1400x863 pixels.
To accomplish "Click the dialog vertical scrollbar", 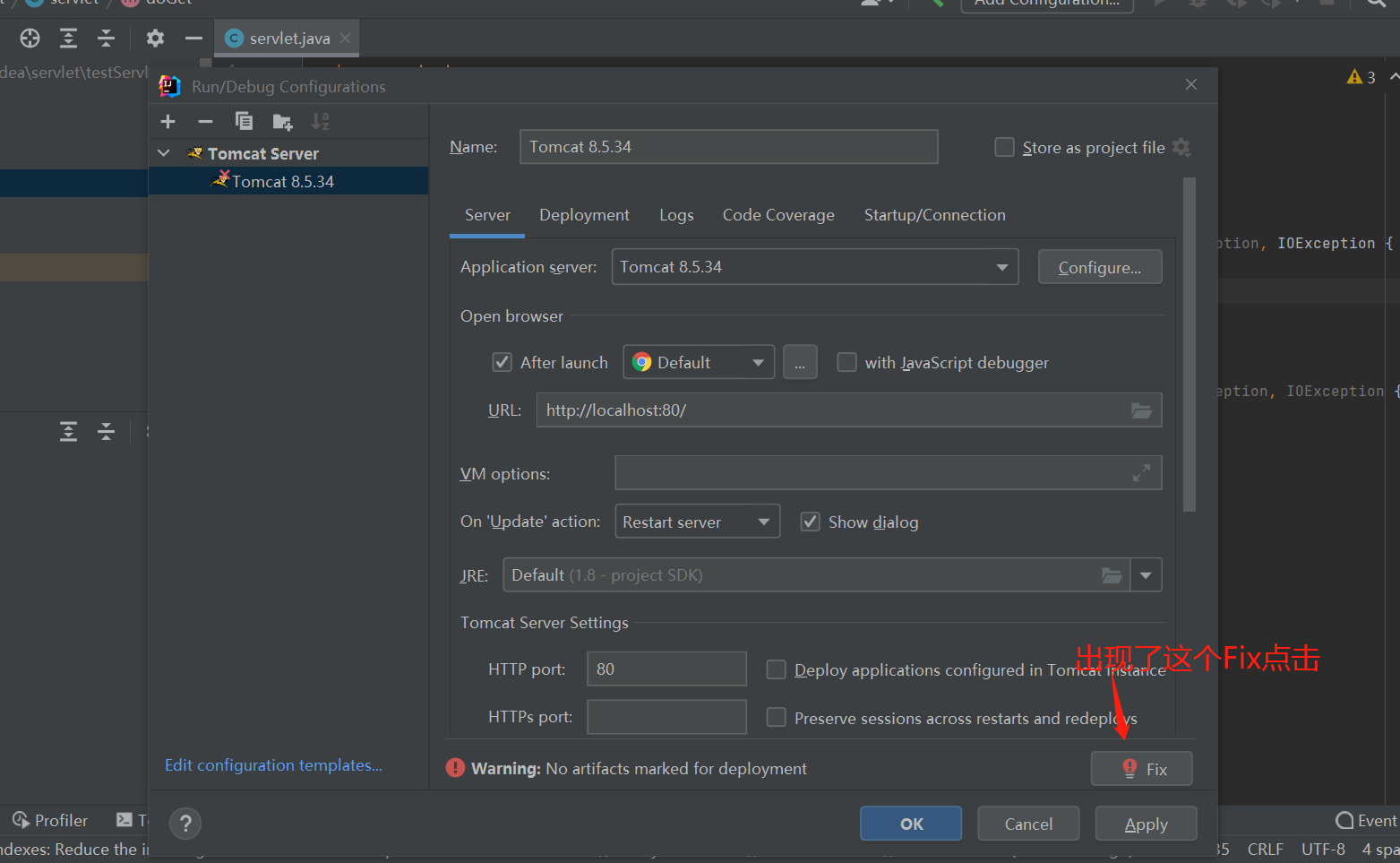I will (1190, 345).
